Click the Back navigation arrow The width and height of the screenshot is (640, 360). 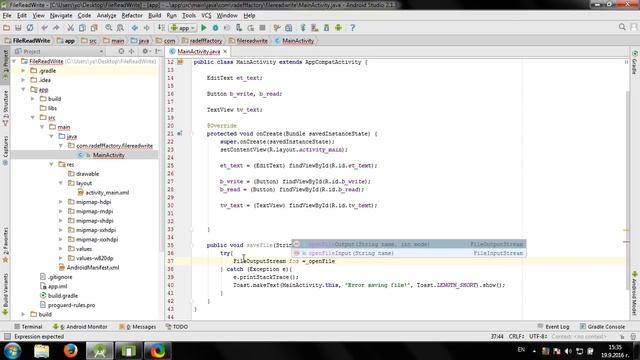click(135, 28)
